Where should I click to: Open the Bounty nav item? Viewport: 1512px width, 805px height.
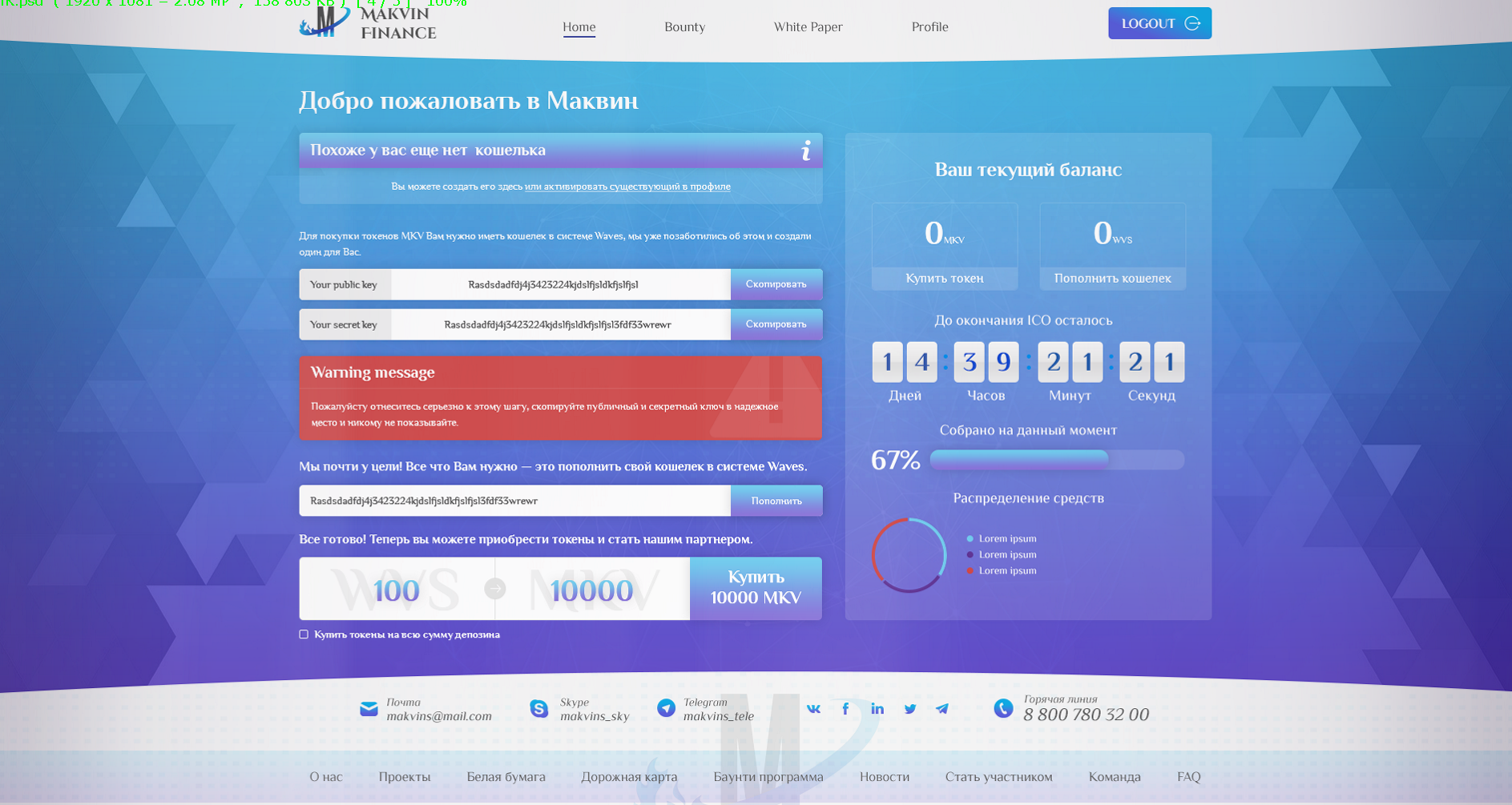pos(684,27)
